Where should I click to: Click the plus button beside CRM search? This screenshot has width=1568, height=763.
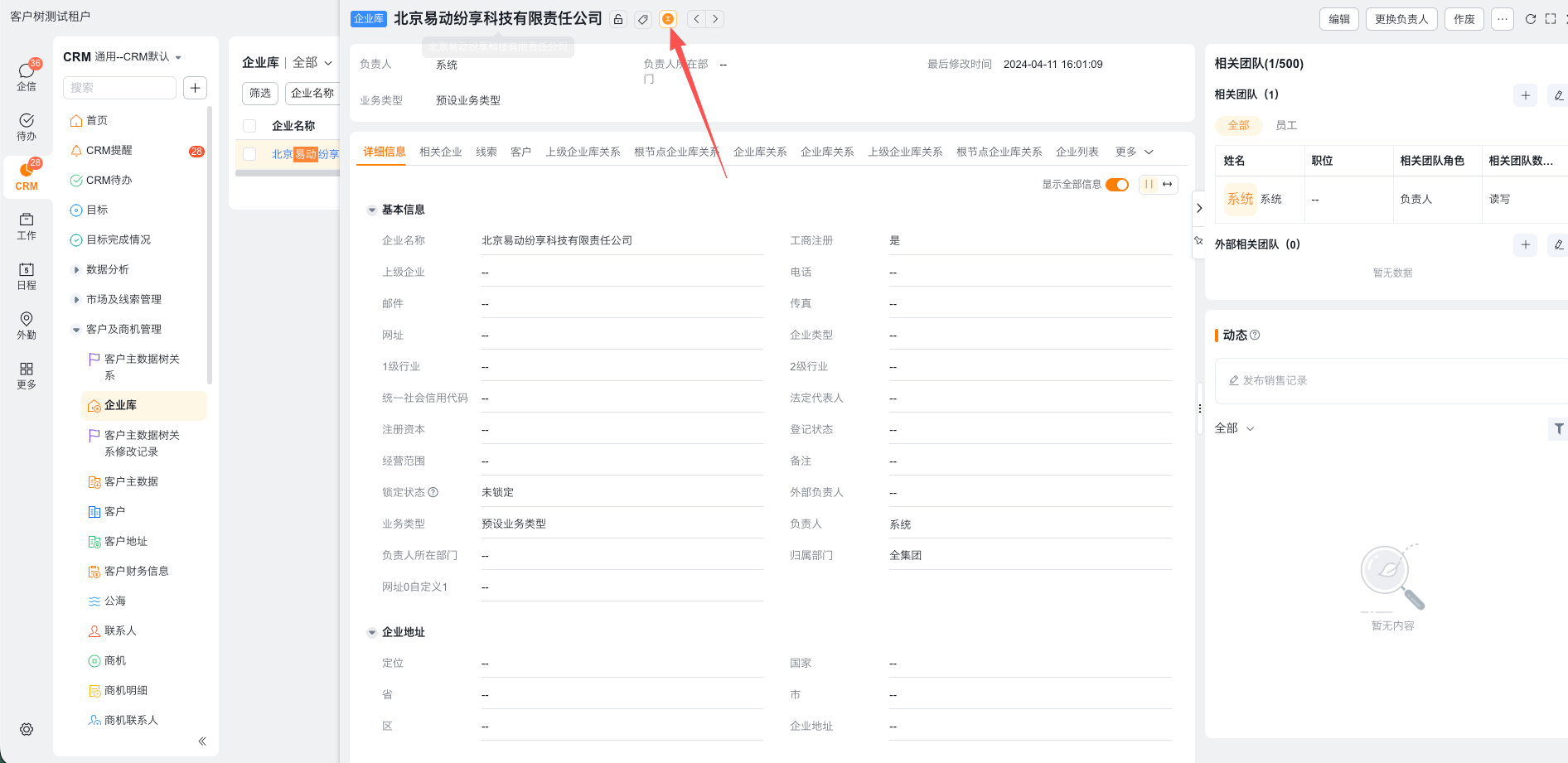tap(195, 88)
